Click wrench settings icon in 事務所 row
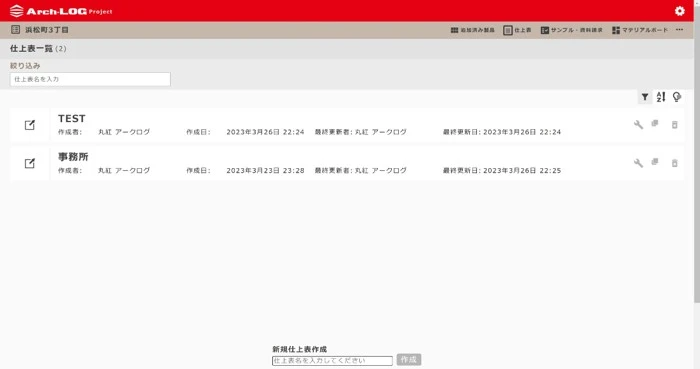Screen dimensions: 700x369 tap(638, 163)
